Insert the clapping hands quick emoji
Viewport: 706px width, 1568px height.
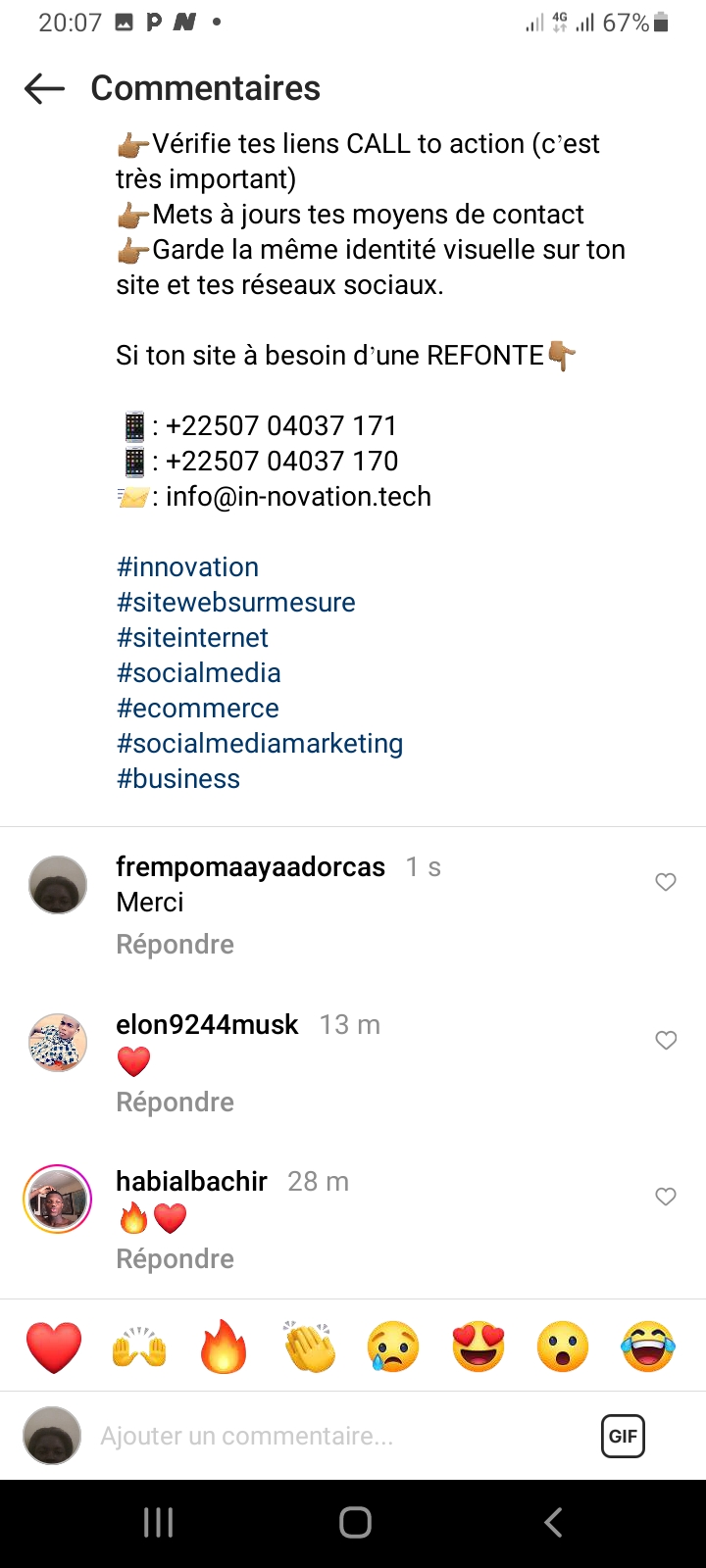tap(309, 1347)
